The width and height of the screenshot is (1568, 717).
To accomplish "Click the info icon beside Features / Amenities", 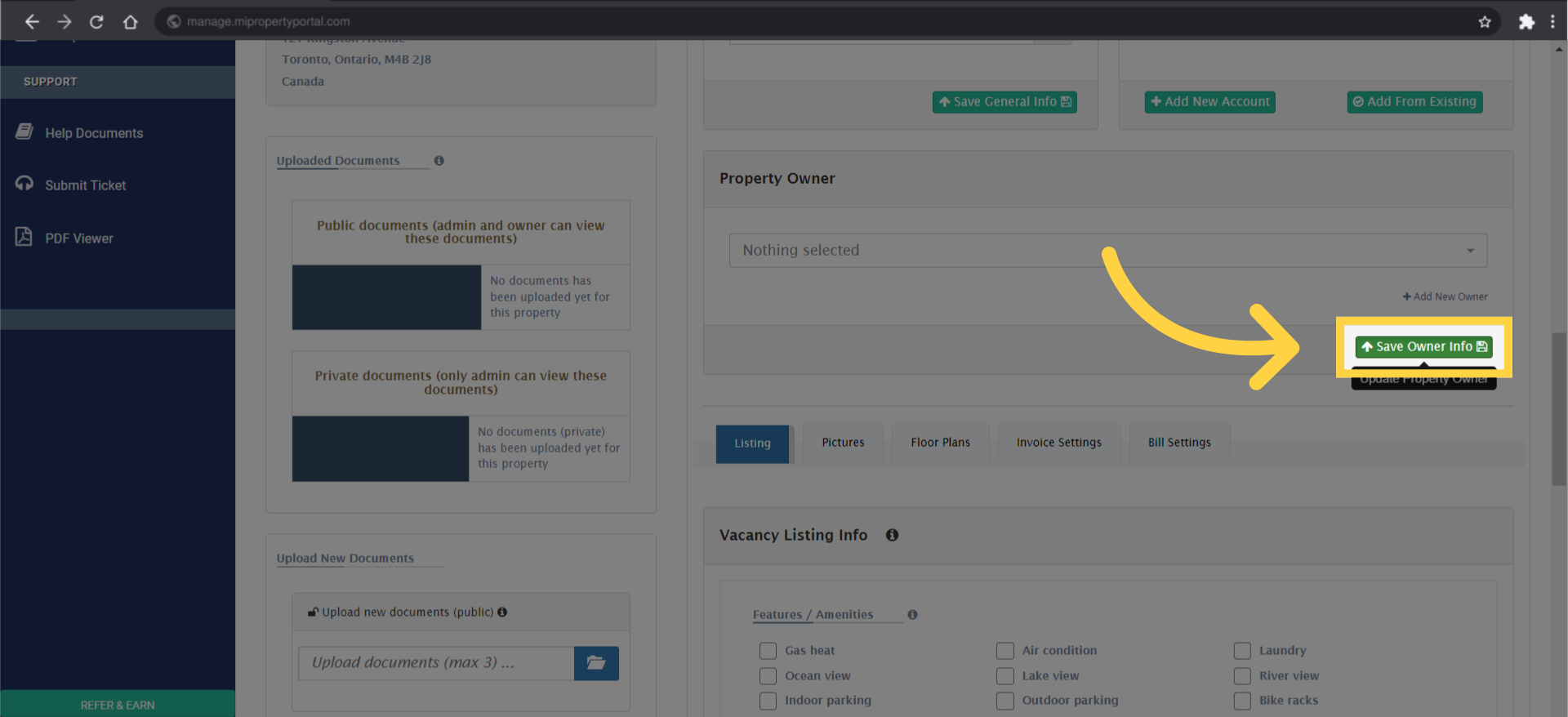I will 913,614.
